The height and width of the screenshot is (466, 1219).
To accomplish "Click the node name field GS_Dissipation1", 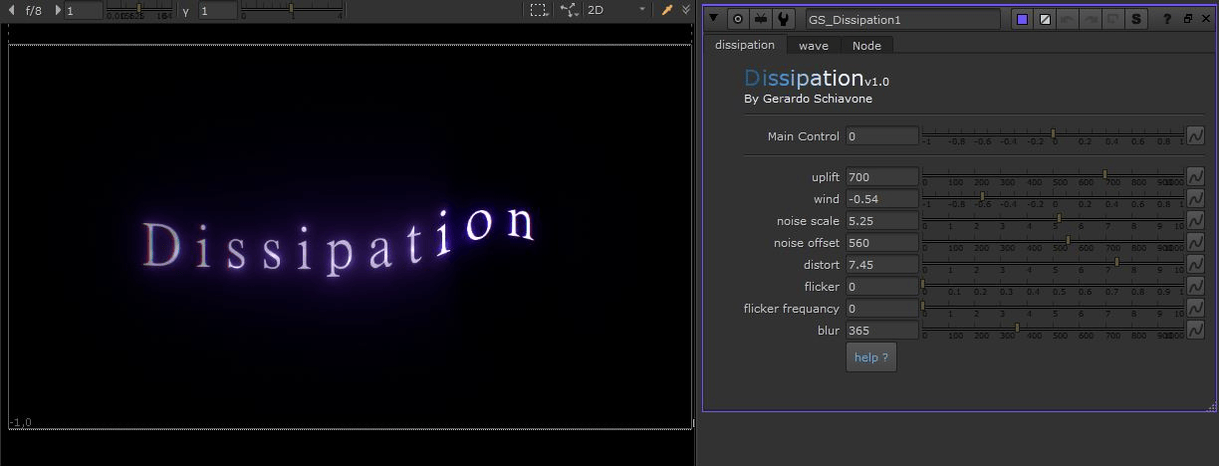I will 902,19.
